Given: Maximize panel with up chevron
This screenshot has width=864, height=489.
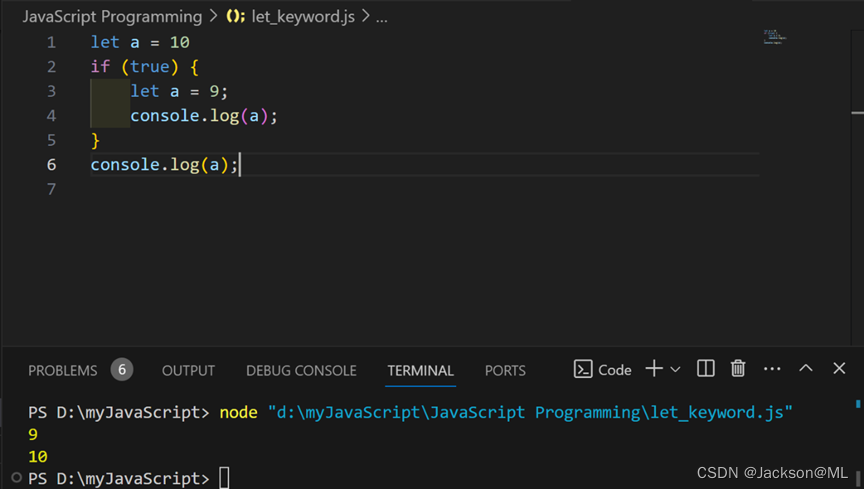Looking at the screenshot, I should click(806, 369).
